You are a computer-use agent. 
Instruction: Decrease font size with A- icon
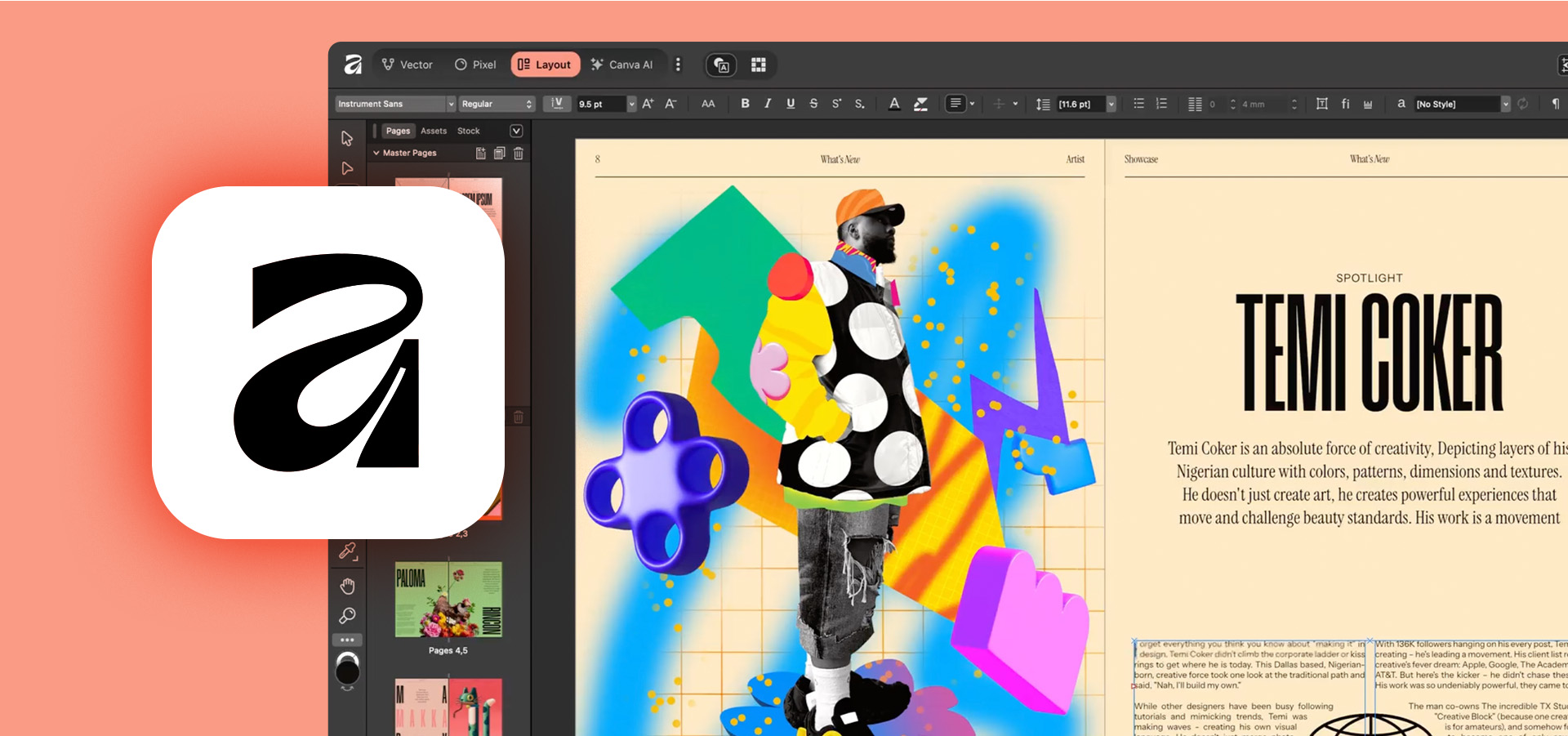point(670,104)
